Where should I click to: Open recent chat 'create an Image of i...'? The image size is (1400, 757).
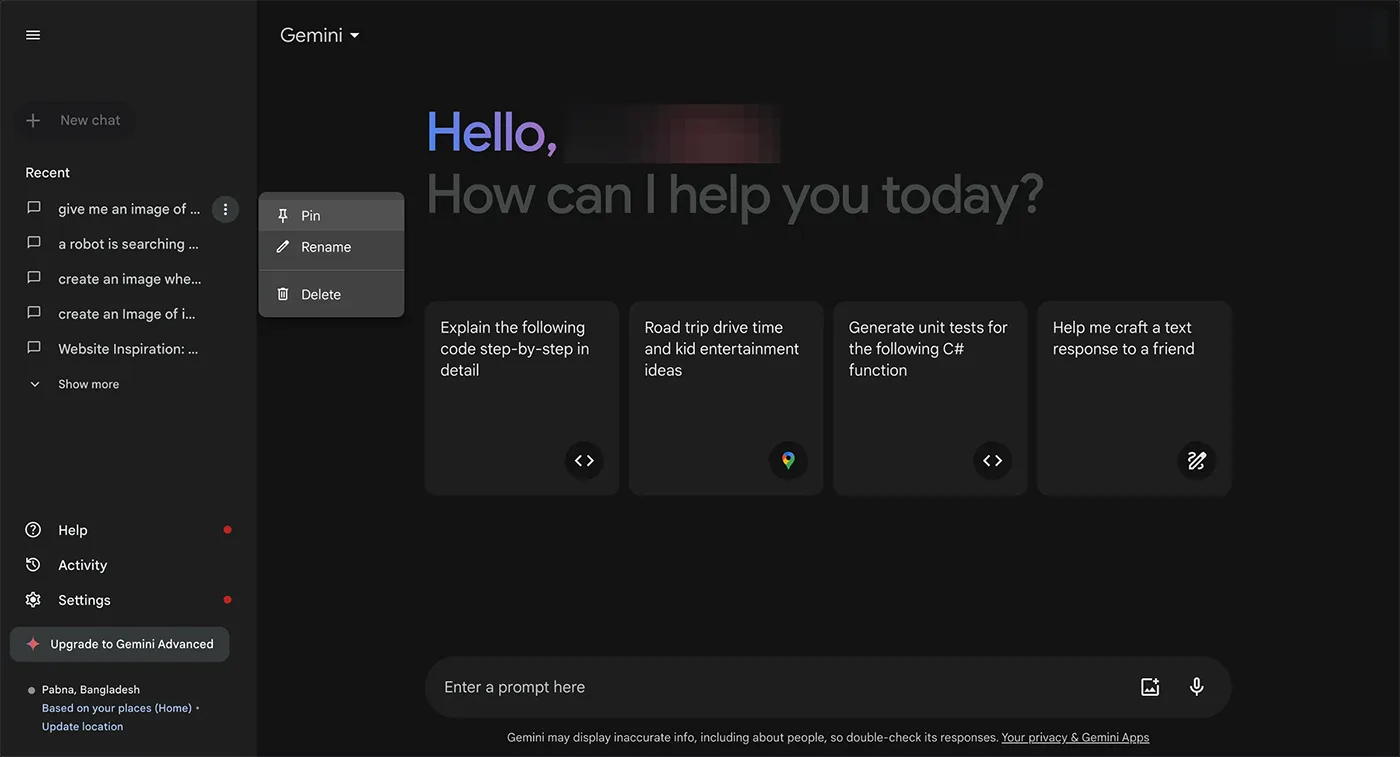(127, 314)
